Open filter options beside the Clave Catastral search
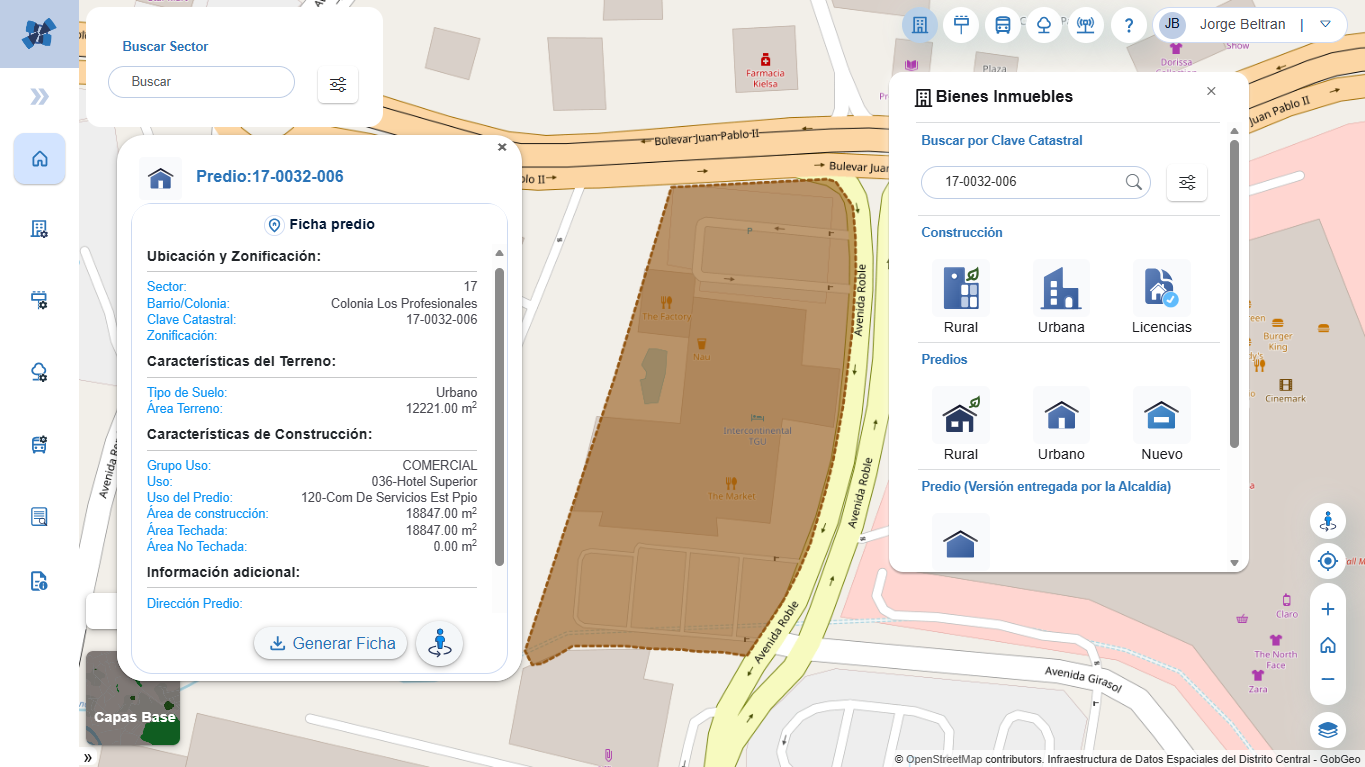1365x767 pixels. tap(1187, 183)
